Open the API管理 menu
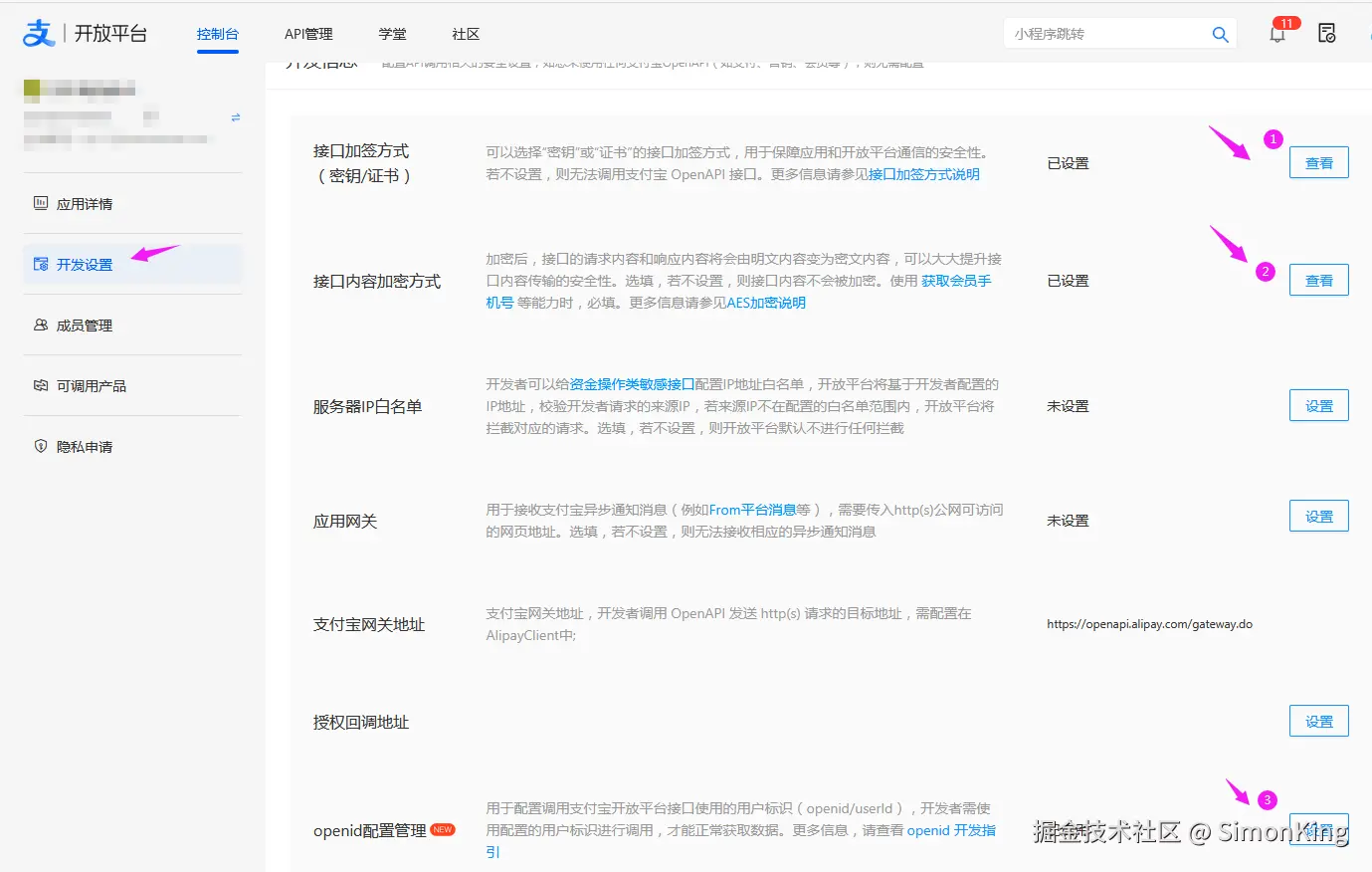1372x872 pixels. pos(308,34)
